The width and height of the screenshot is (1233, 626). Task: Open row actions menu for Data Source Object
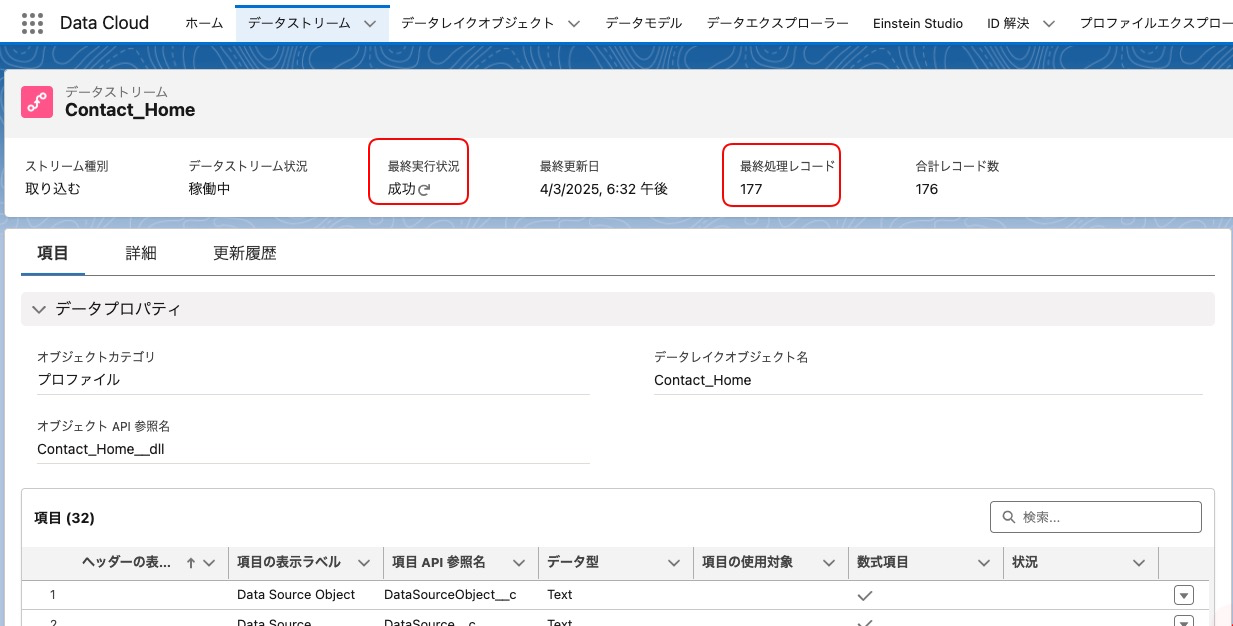(1184, 595)
